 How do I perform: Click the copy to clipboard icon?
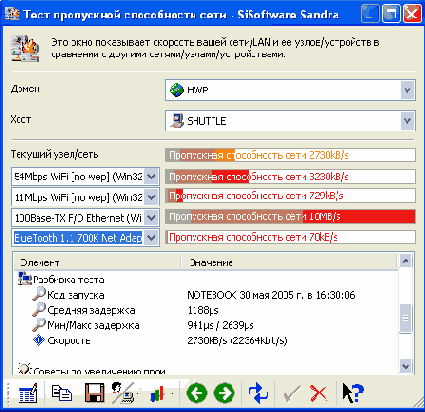(61, 393)
